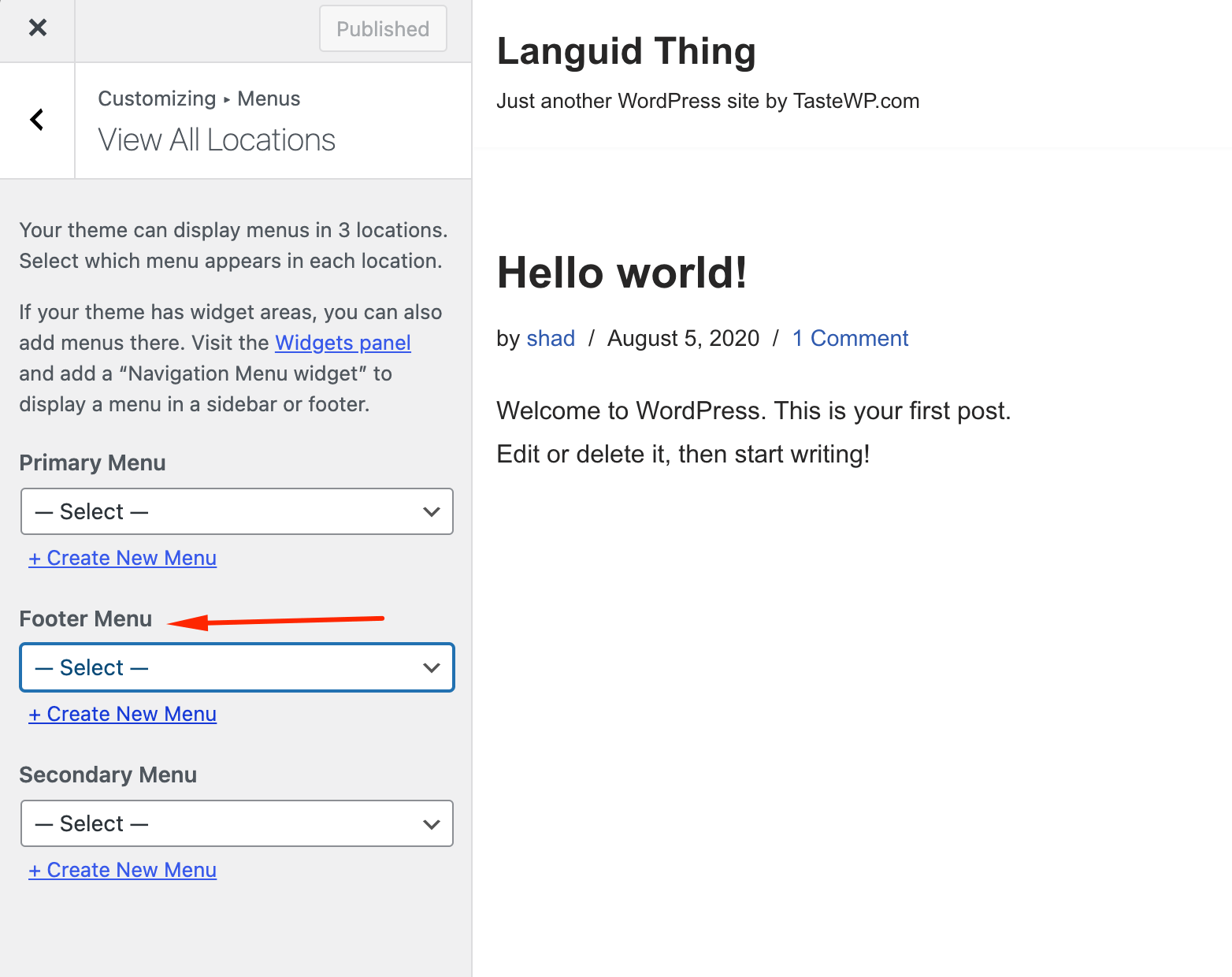Image resolution: width=1232 pixels, height=977 pixels.
Task: Open the author link shad
Action: coord(551,338)
